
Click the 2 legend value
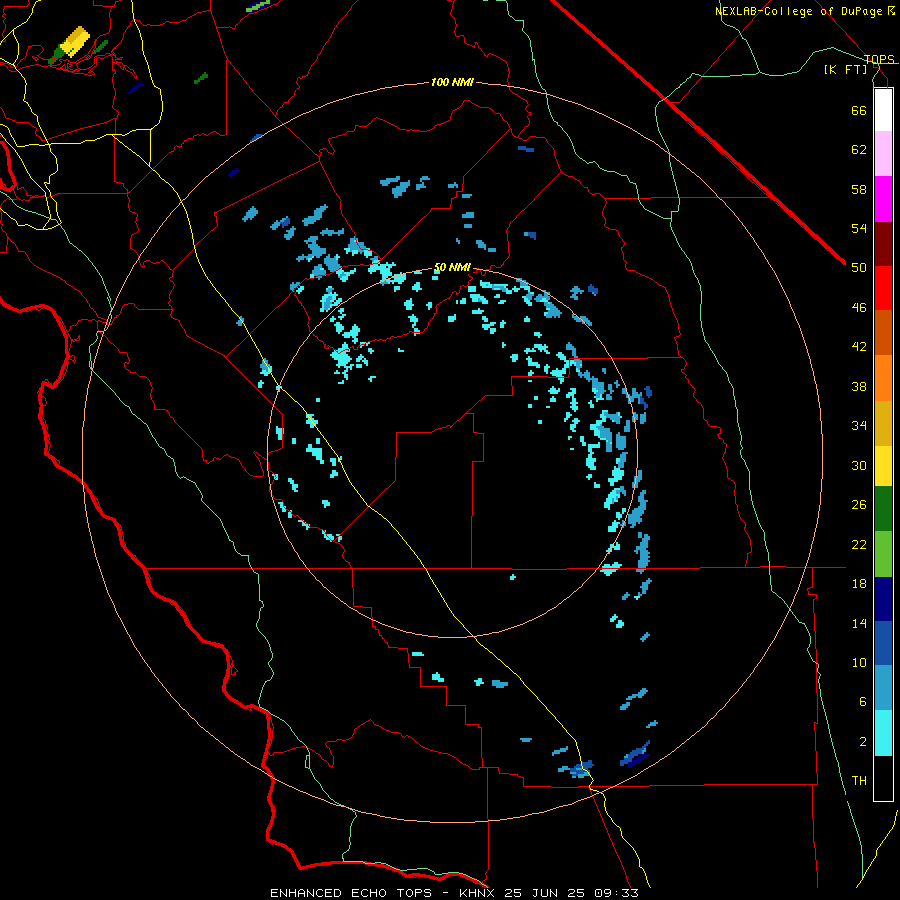click(x=863, y=742)
